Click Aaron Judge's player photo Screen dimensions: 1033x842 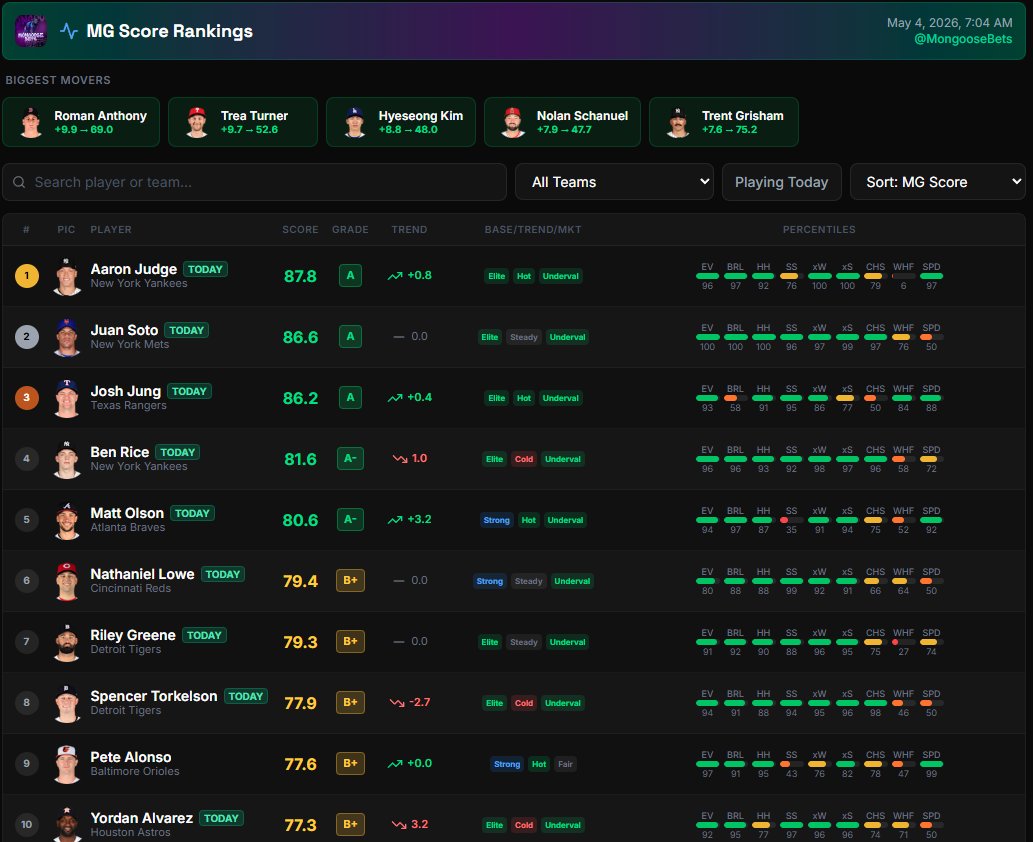(x=67, y=276)
